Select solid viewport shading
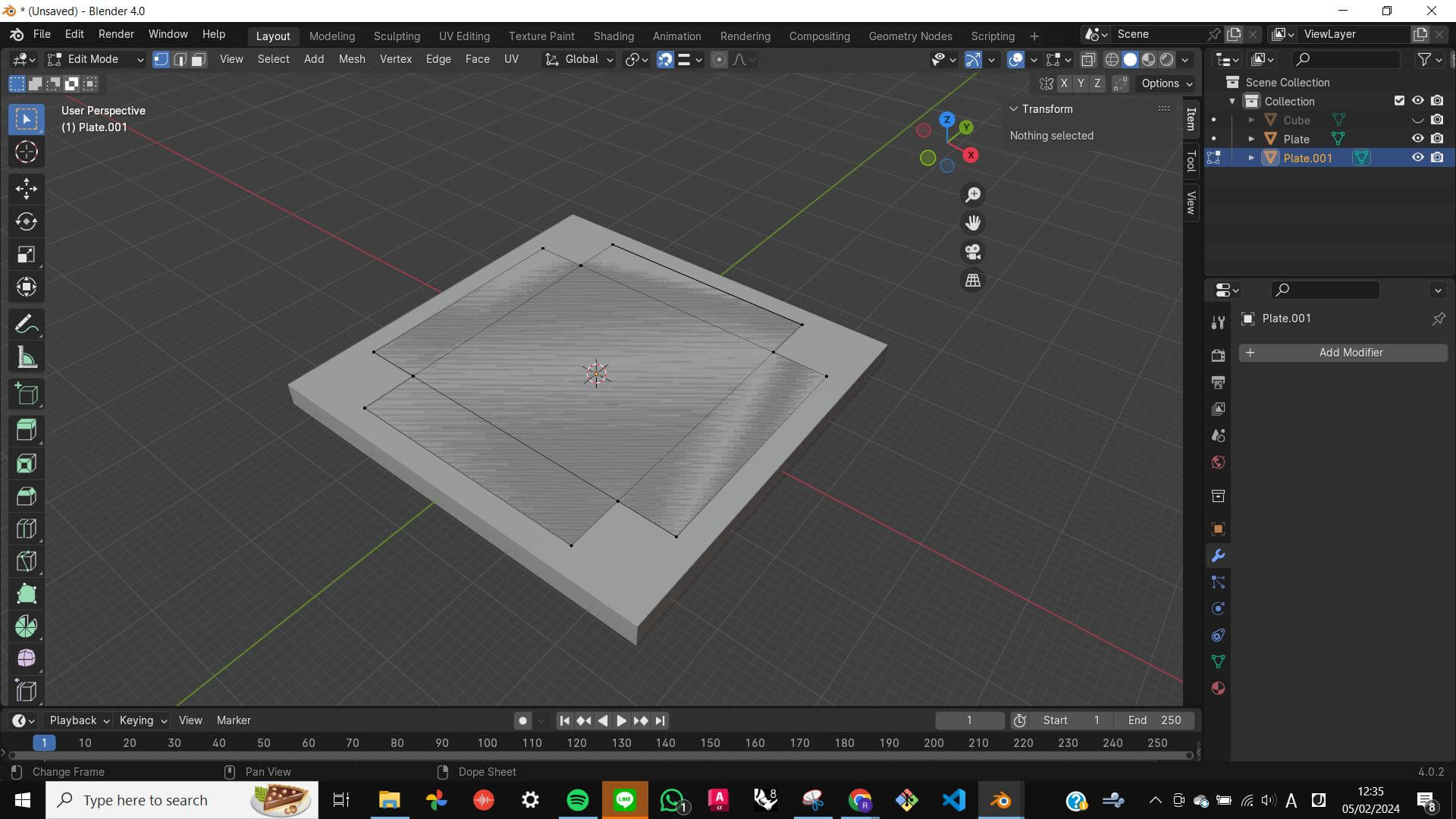 [1130, 59]
